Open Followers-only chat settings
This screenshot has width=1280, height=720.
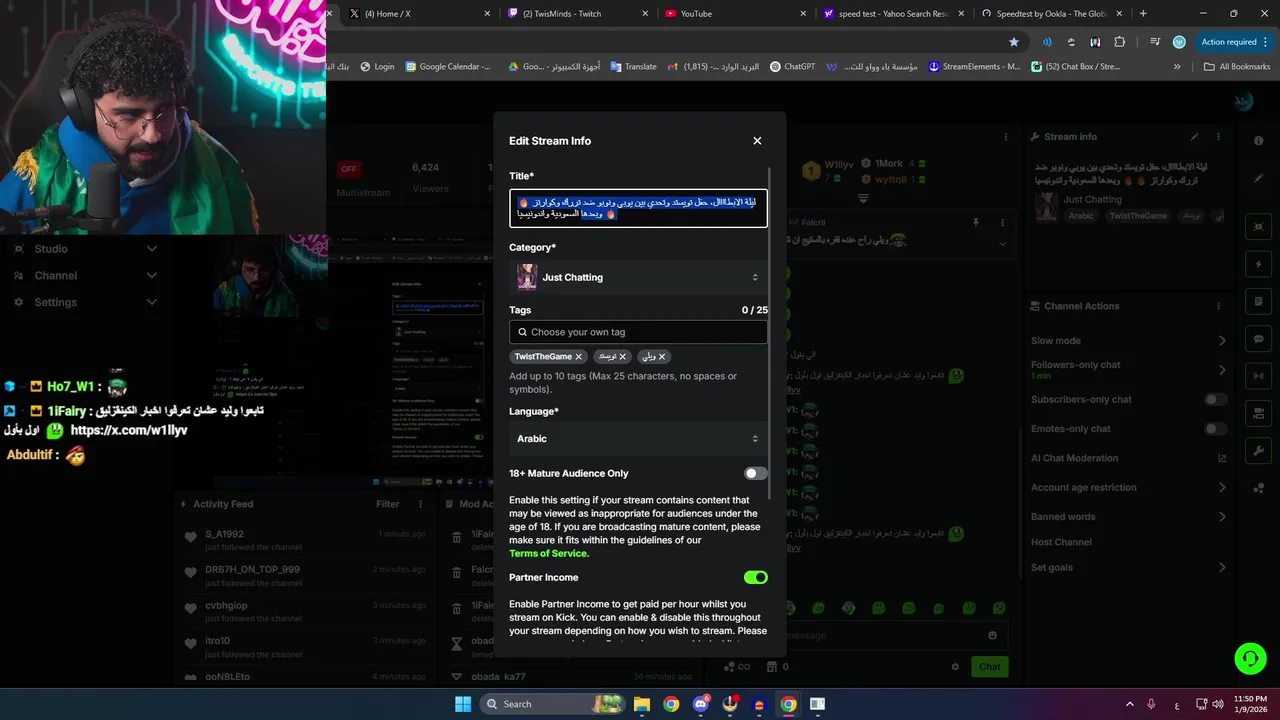(x=1129, y=369)
